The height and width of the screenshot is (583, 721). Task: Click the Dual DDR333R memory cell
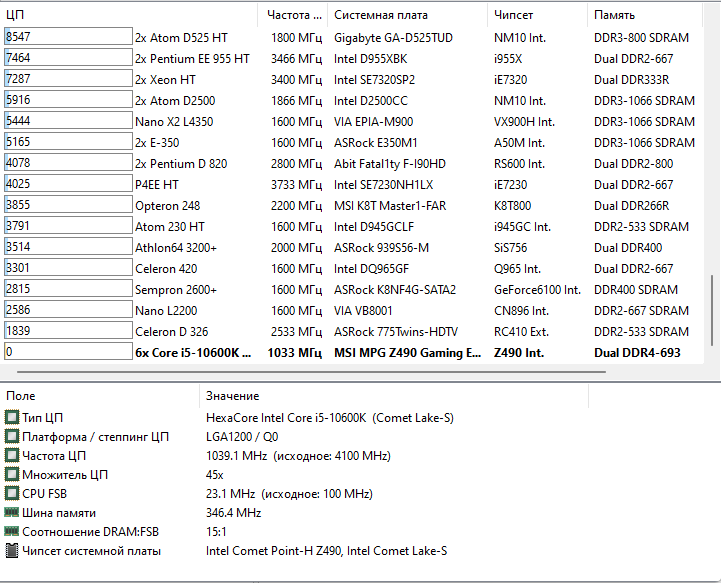click(631, 80)
